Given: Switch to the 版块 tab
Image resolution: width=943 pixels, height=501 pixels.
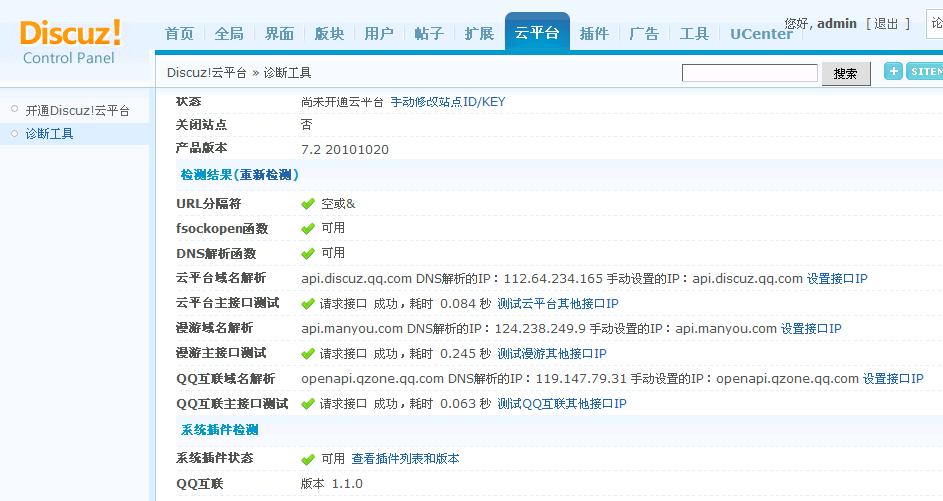Looking at the screenshot, I should (x=329, y=34).
